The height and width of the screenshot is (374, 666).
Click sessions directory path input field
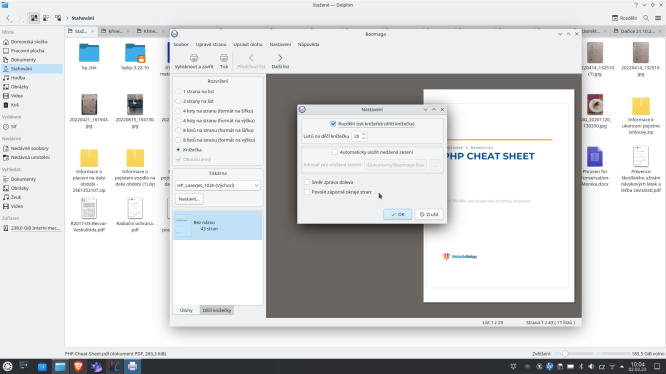[395, 165]
